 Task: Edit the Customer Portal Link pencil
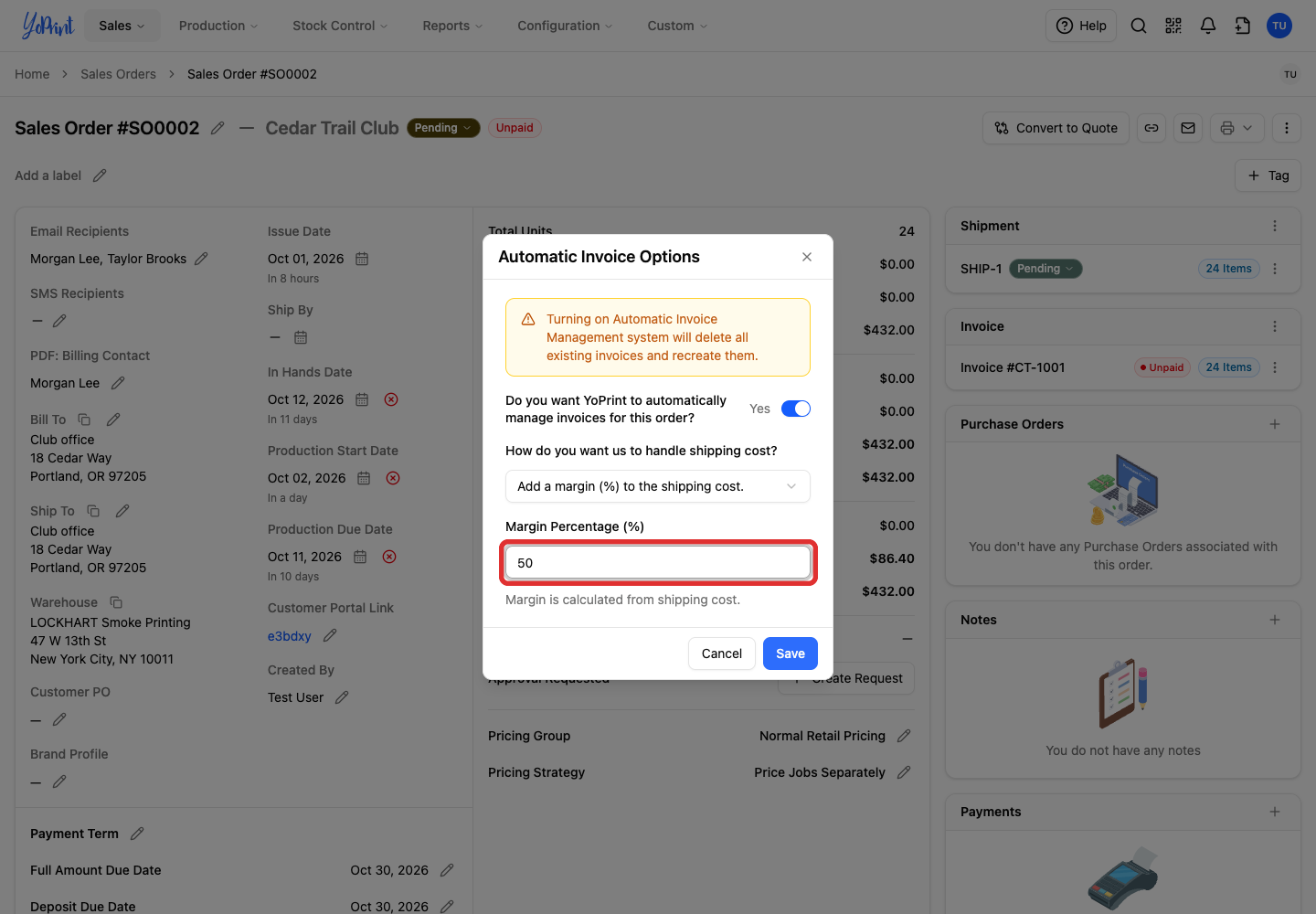tap(330, 635)
